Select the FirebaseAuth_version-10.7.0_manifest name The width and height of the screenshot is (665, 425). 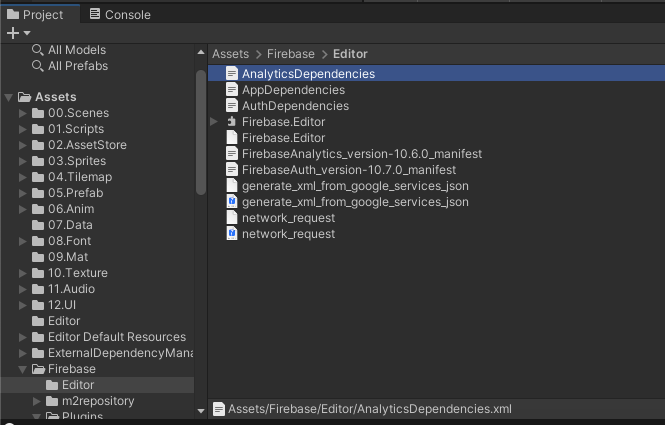point(349,170)
